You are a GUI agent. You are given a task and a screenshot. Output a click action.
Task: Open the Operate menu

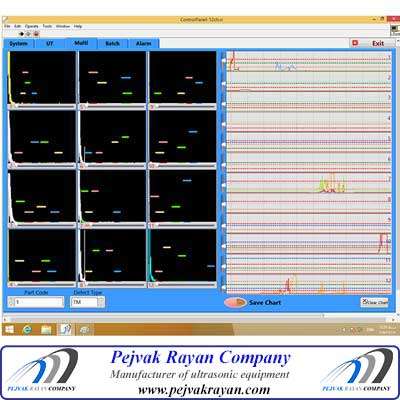32,26
